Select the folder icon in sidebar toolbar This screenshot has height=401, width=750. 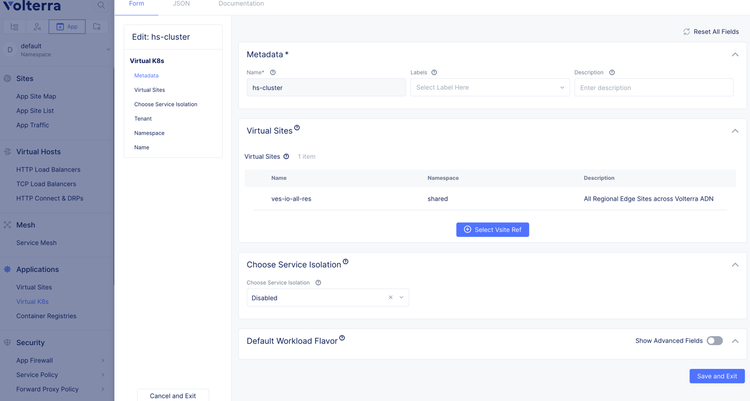97,27
